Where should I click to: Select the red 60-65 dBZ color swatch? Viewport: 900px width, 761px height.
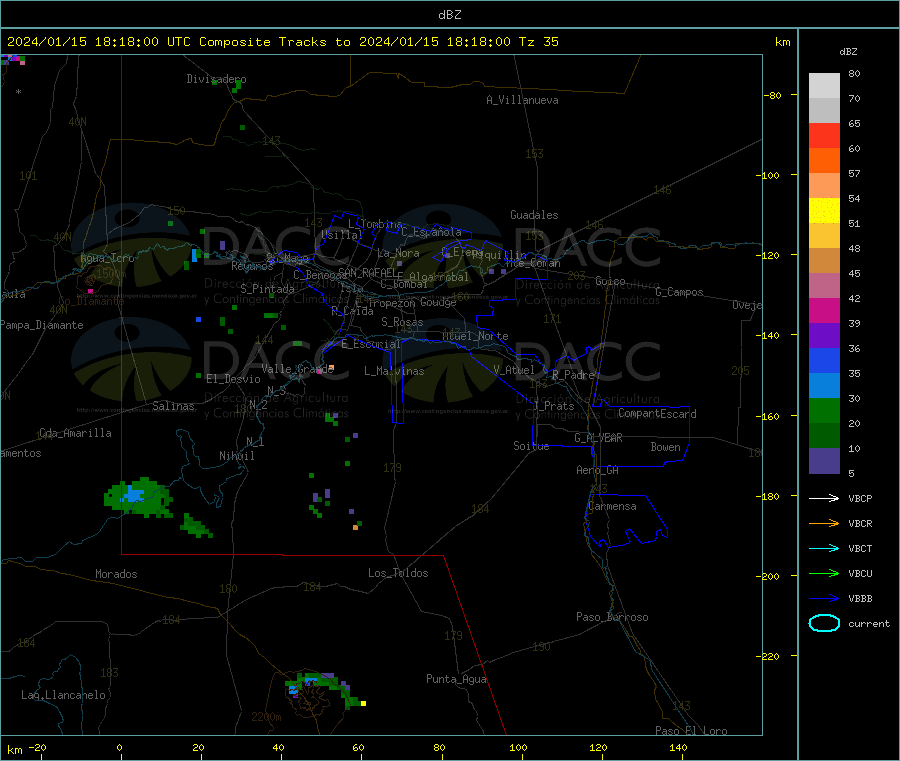[824, 136]
